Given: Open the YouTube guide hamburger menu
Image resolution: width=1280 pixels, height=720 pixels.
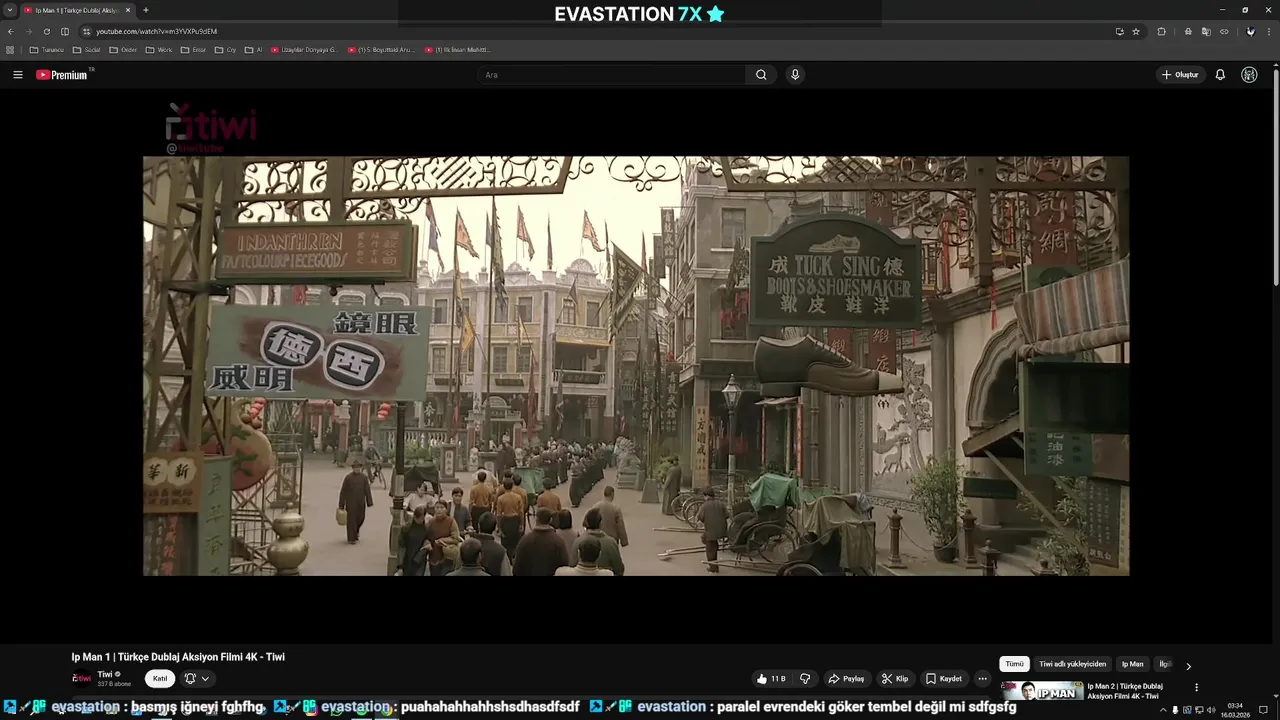Looking at the screenshot, I should tap(17, 75).
